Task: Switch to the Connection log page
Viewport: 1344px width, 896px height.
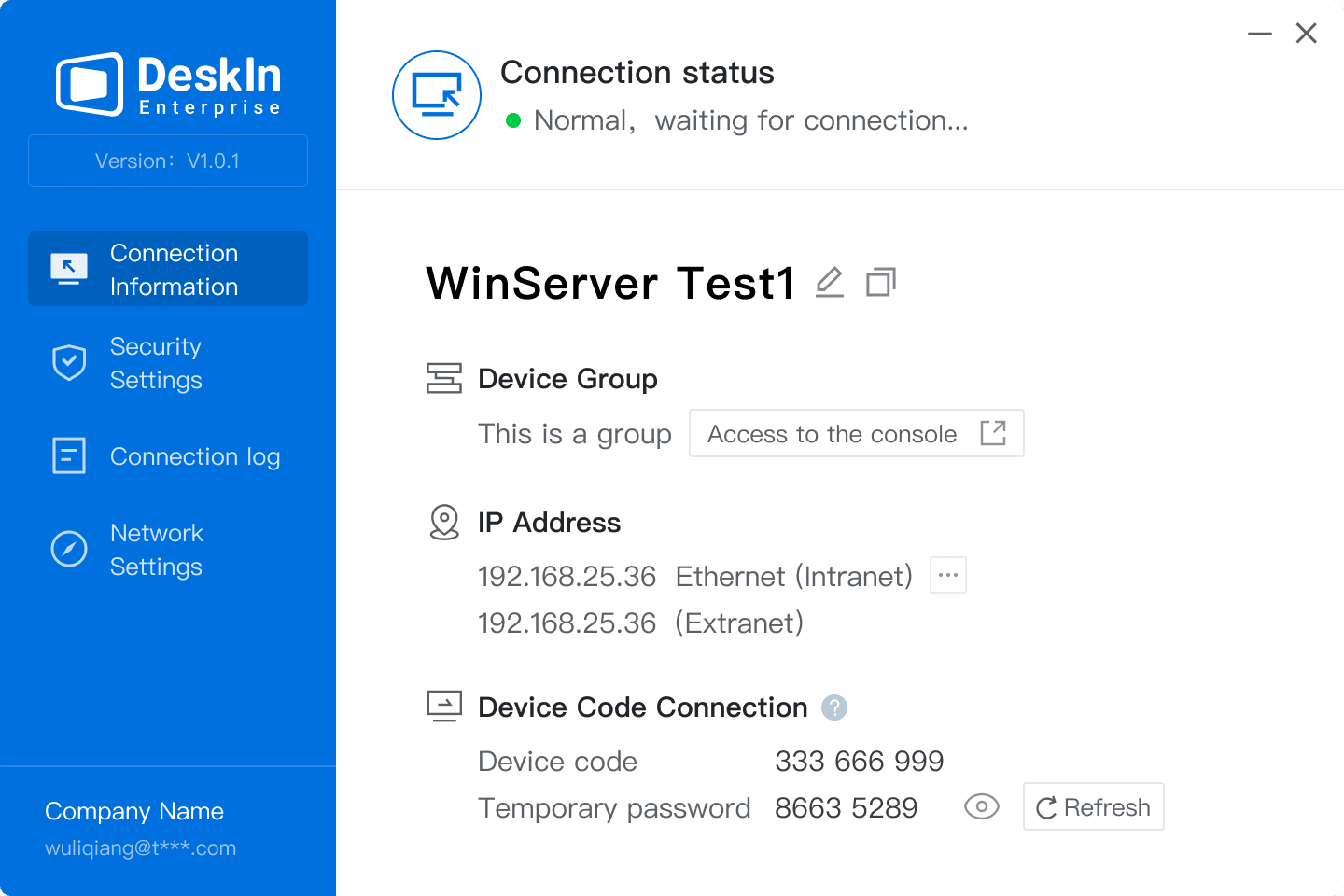Action: [194, 456]
